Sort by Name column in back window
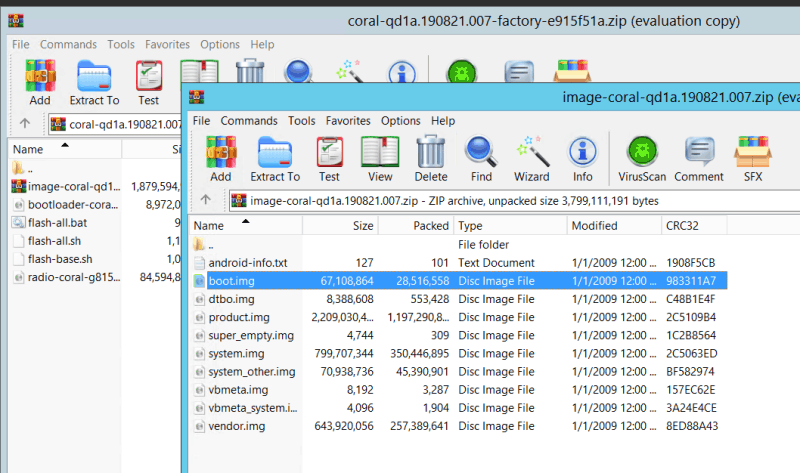Screen dimensions: 800x473 (65, 149)
